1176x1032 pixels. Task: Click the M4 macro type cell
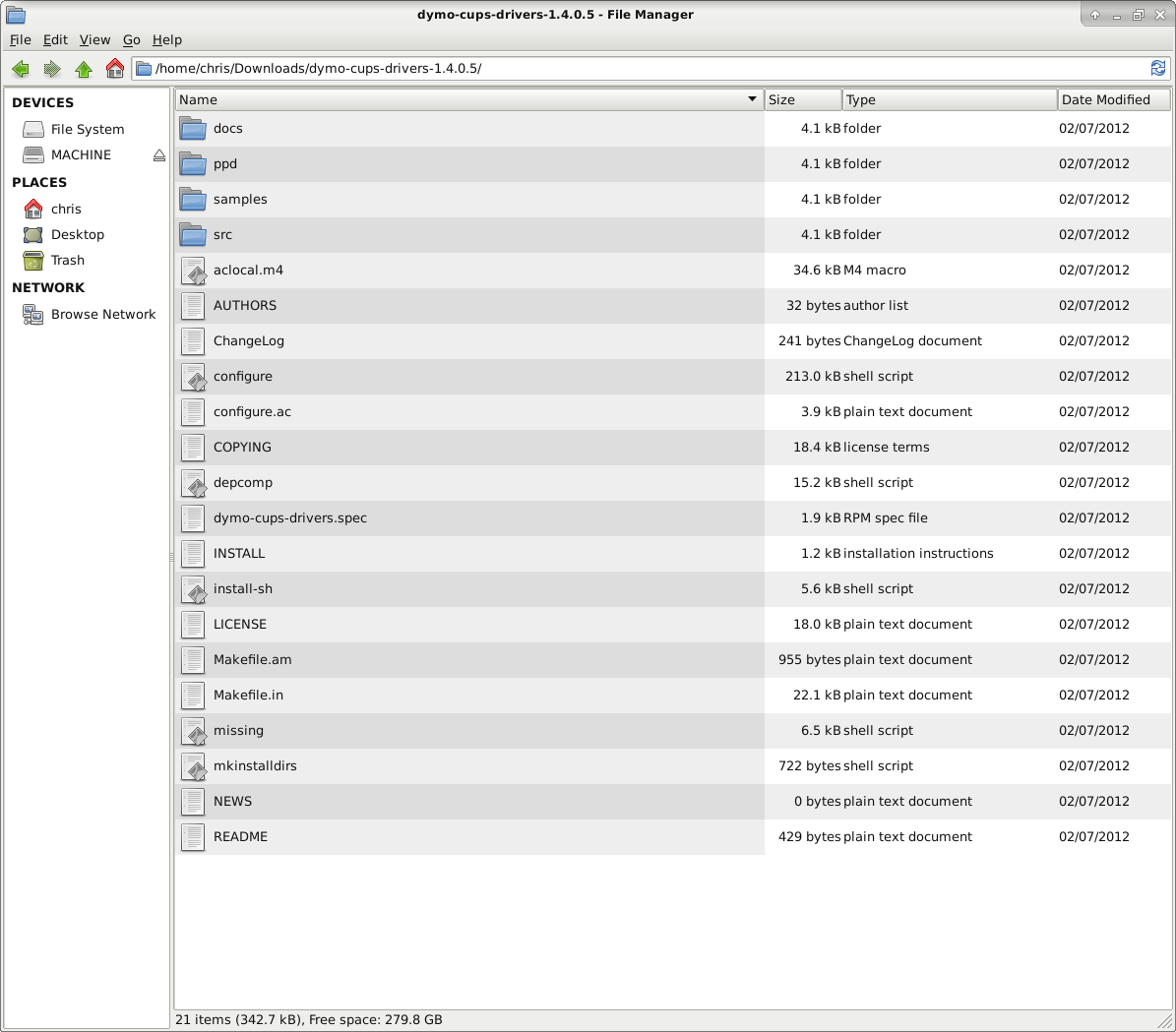point(875,270)
